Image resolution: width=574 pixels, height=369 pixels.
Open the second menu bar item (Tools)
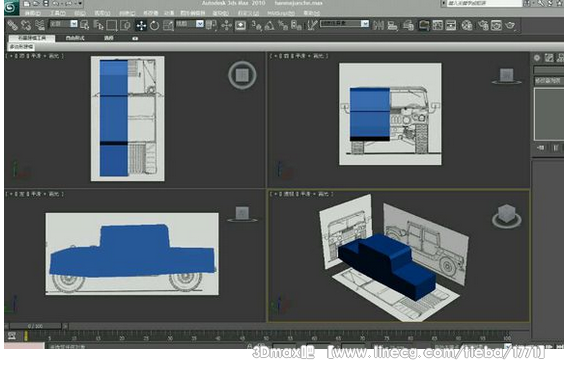pyautogui.click(x=58, y=13)
